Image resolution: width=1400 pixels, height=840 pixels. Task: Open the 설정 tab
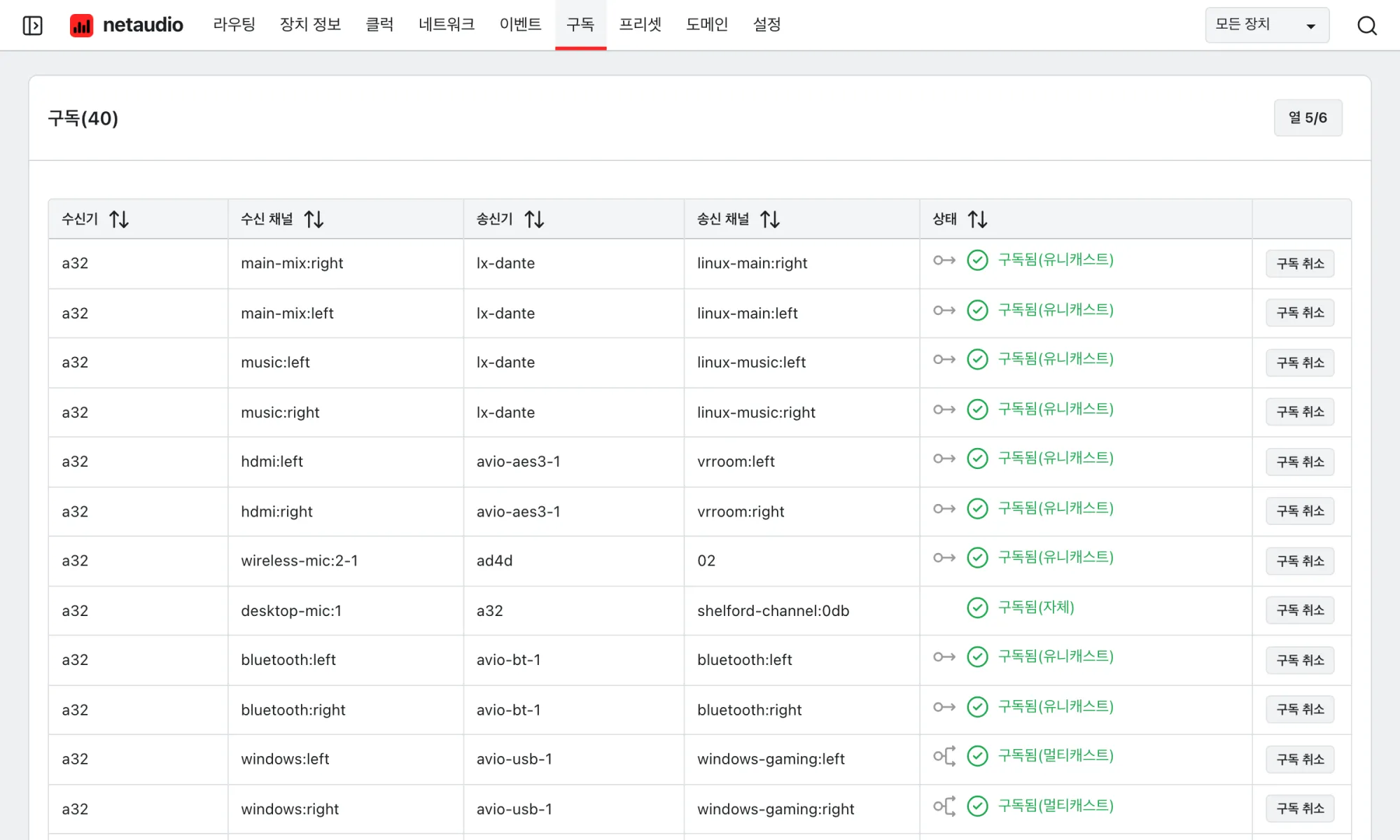pos(767,25)
